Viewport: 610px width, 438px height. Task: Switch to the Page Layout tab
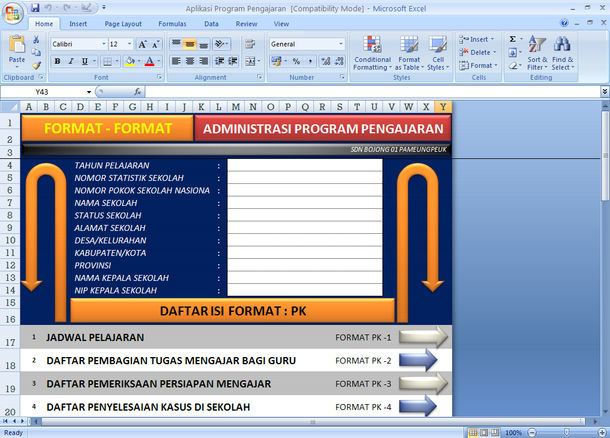pyautogui.click(x=123, y=24)
